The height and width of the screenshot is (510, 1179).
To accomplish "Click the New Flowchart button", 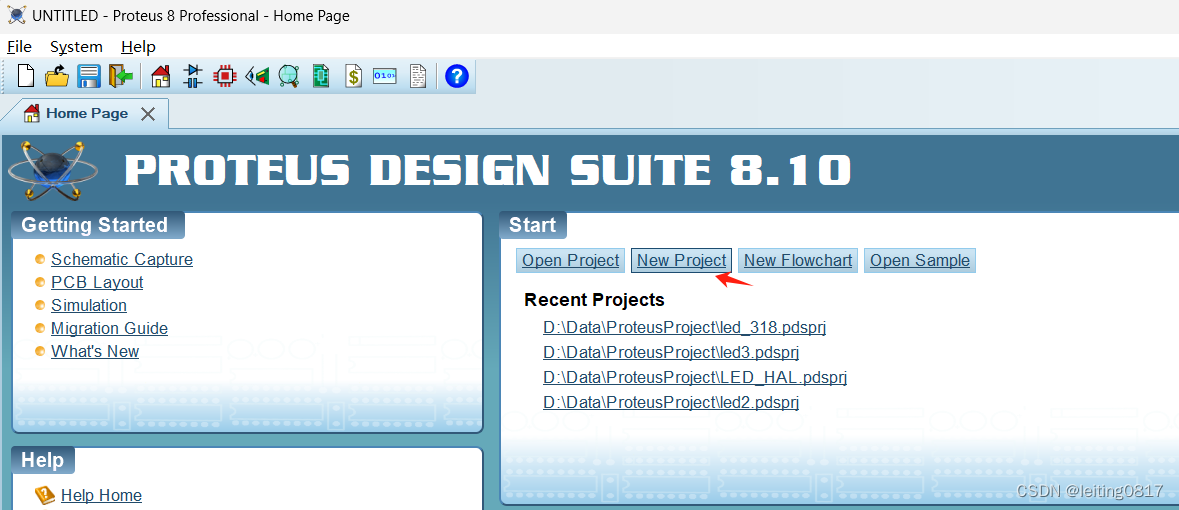I will pos(798,260).
